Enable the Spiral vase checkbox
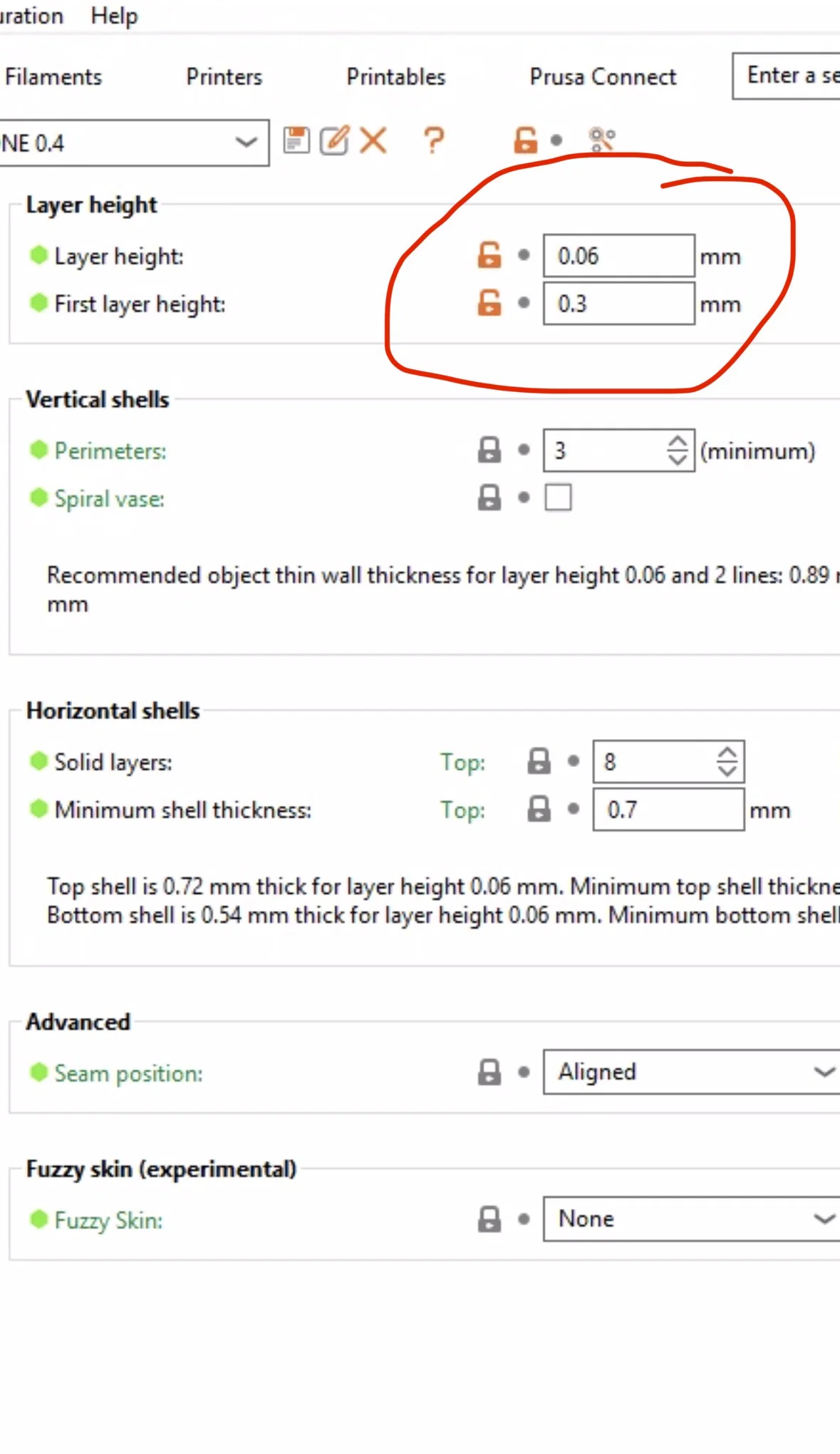Image resolution: width=840 pixels, height=1454 pixels. (x=558, y=497)
